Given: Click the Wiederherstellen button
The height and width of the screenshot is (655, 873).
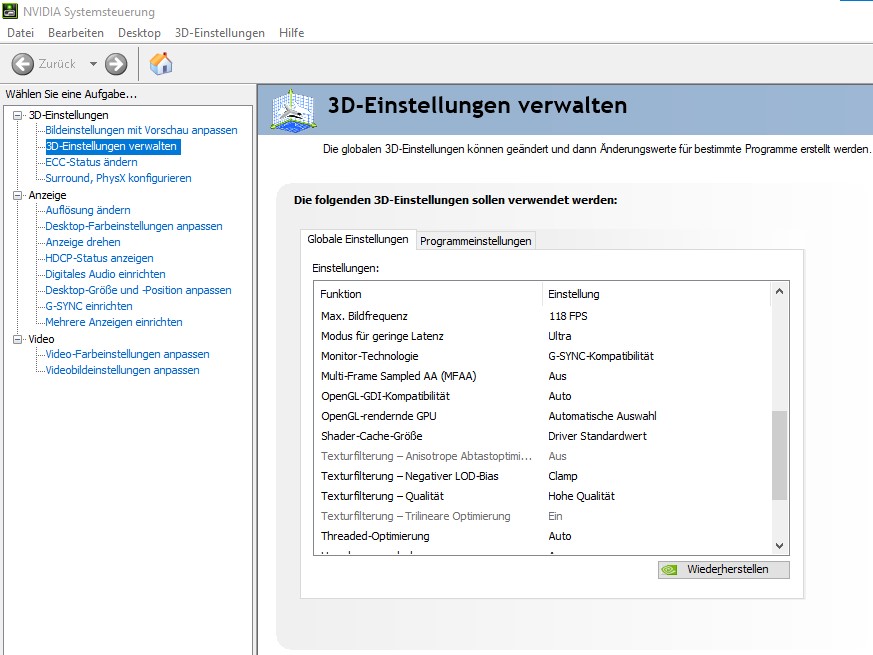Looking at the screenshot, I should click(723, 570).
